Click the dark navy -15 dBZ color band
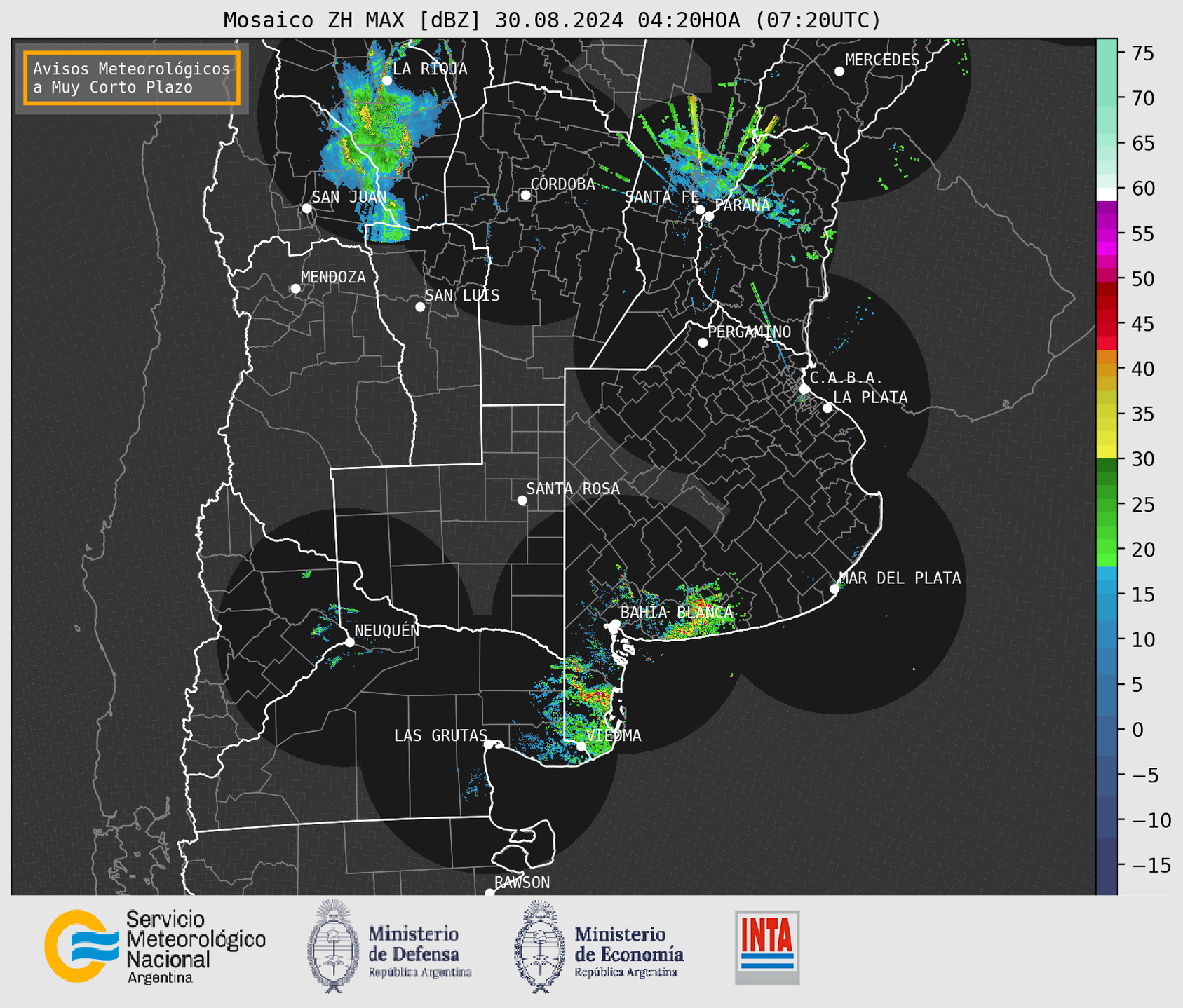Screen dimensions: 1183x1008 (1107, 866)
